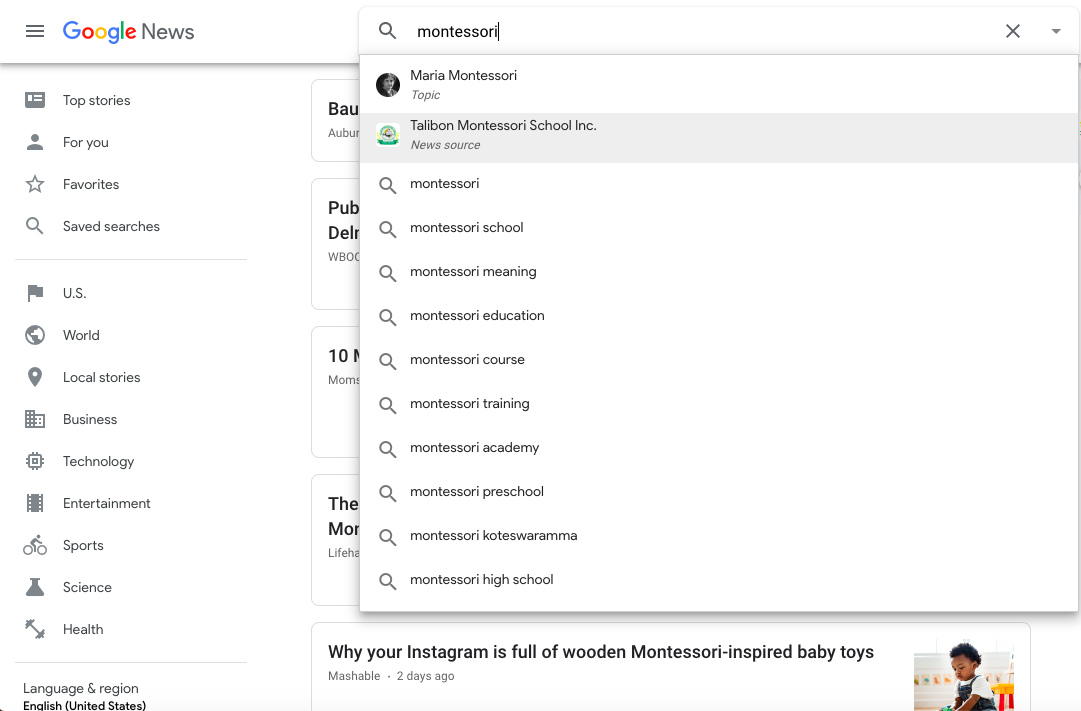
Task: Open Saved searches in sidebar
Action: click(111, 226)
